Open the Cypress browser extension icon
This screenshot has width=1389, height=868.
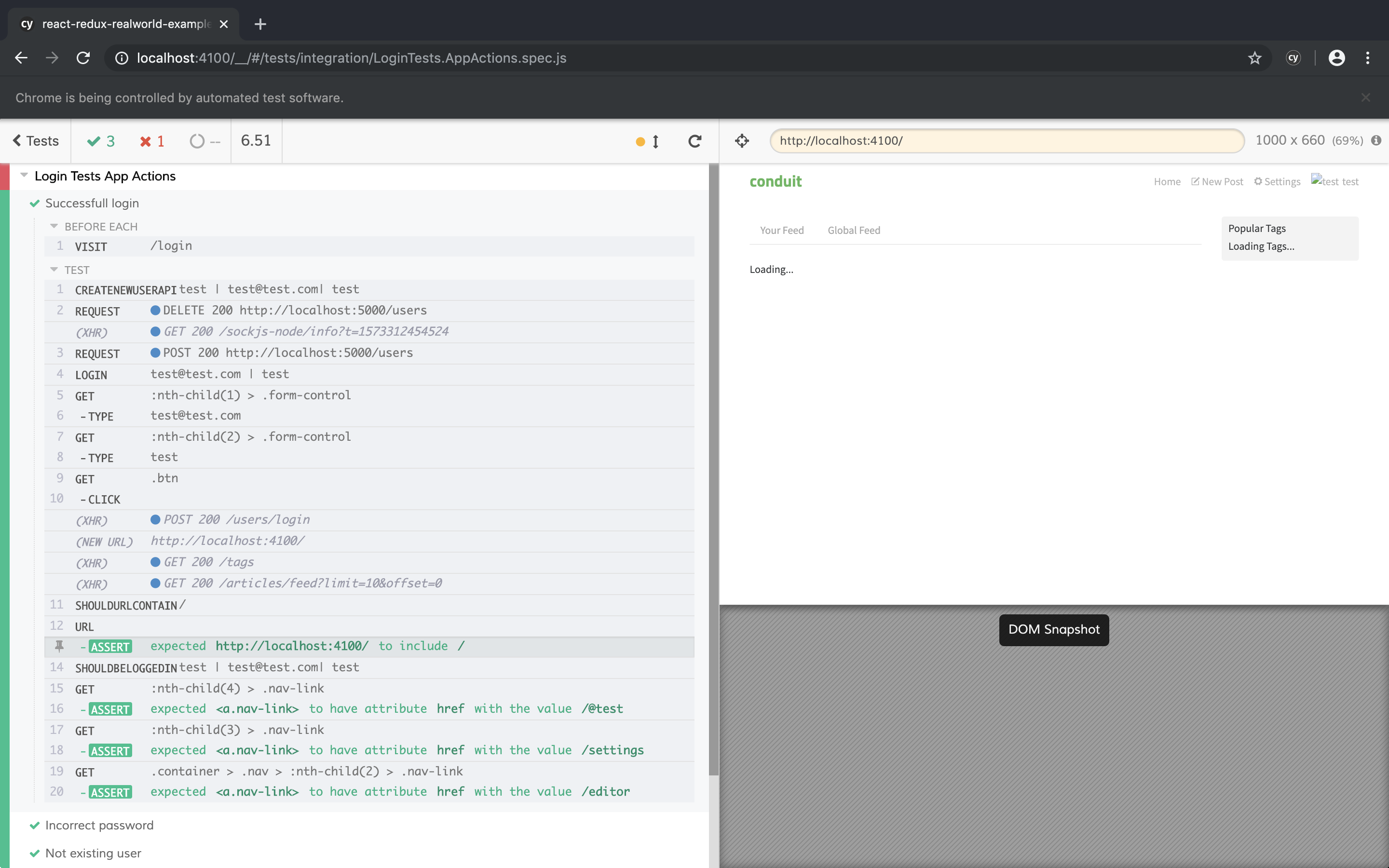[1293, 58]
